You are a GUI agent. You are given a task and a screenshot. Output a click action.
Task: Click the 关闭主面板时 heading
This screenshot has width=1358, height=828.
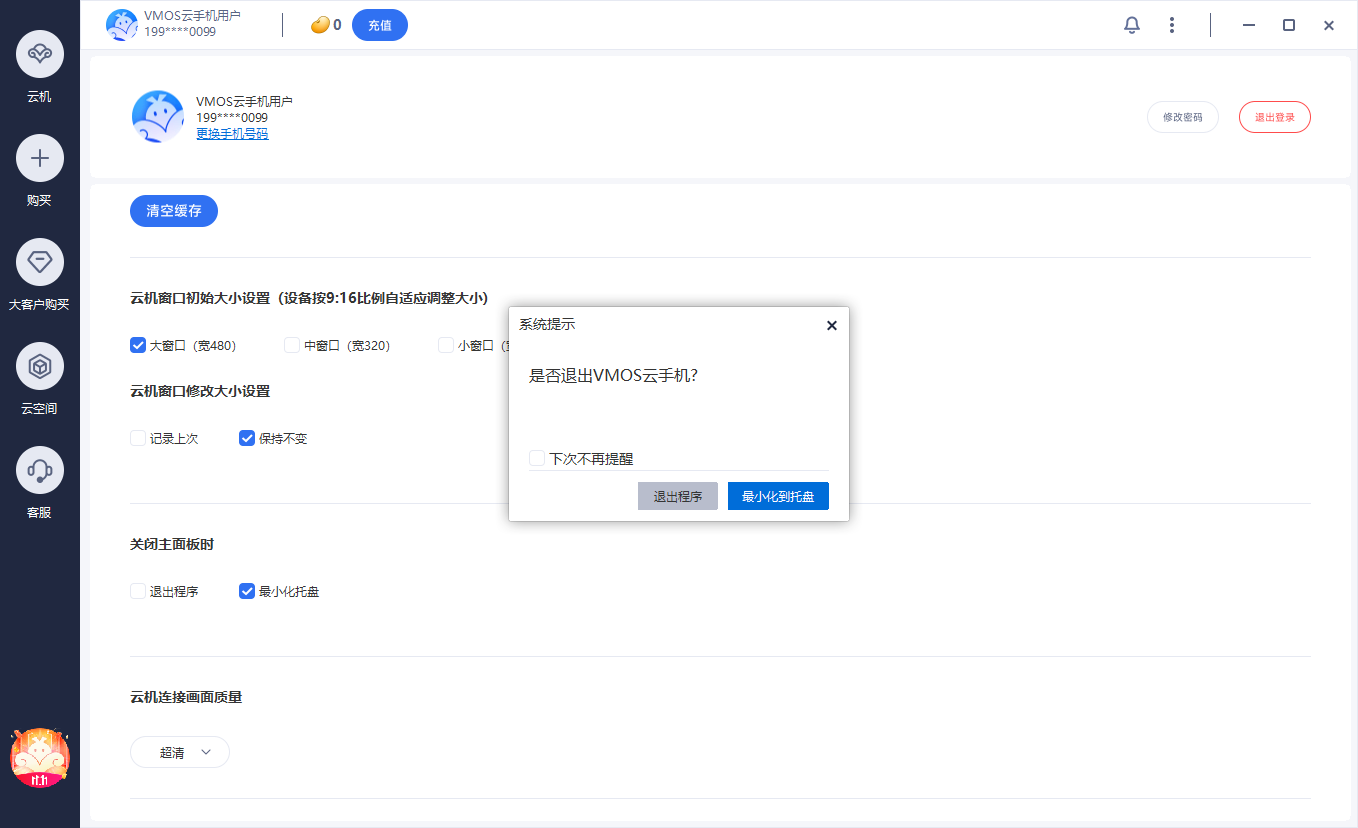(172, 544)
